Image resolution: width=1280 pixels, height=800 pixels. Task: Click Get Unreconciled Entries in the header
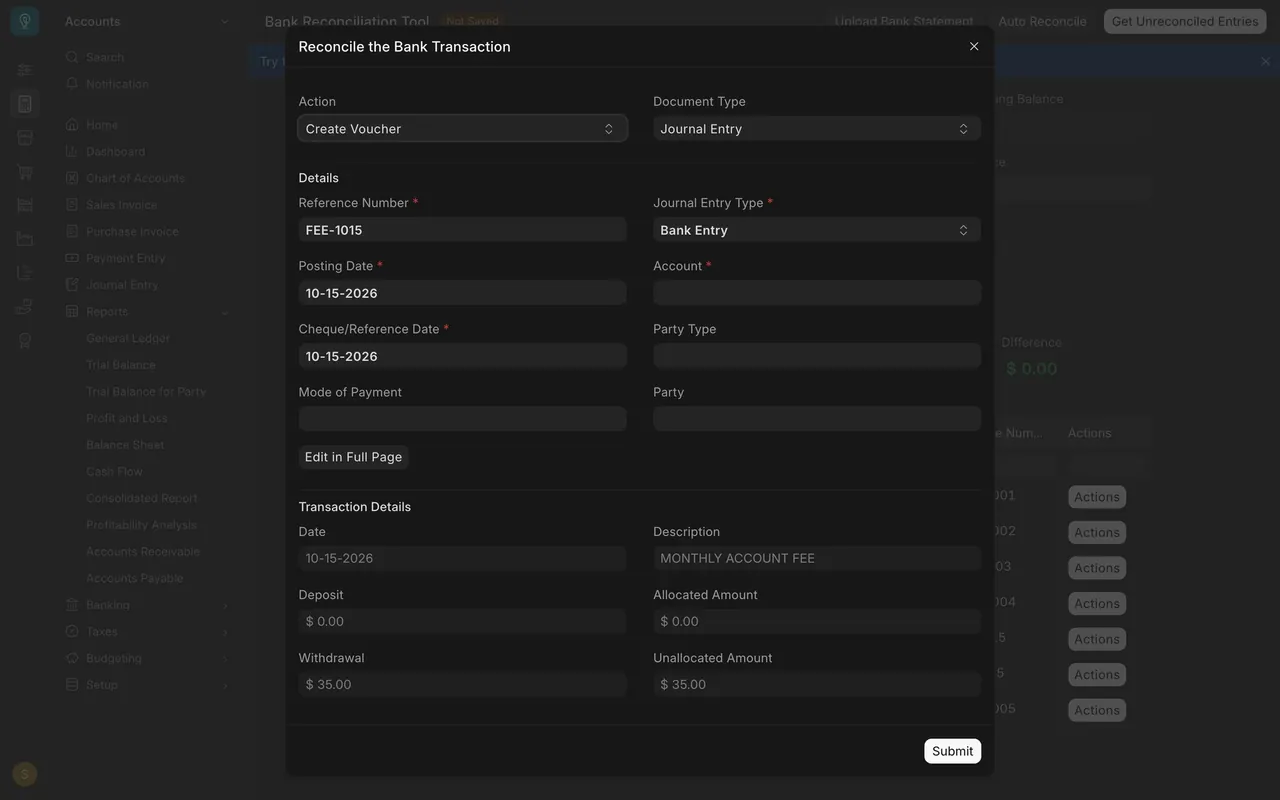[x=1185, y=21]
